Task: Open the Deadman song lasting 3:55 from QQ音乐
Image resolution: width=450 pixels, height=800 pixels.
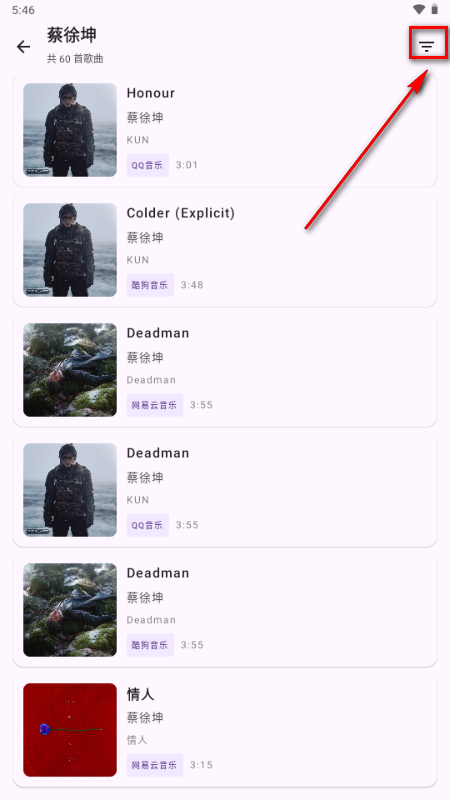Action: (225, 490)
